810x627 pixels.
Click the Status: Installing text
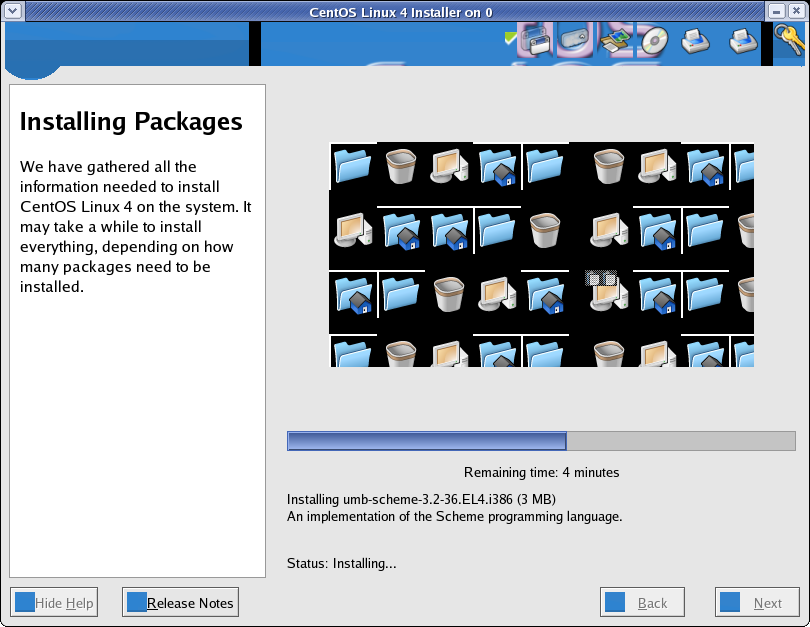tap(340, 563)
